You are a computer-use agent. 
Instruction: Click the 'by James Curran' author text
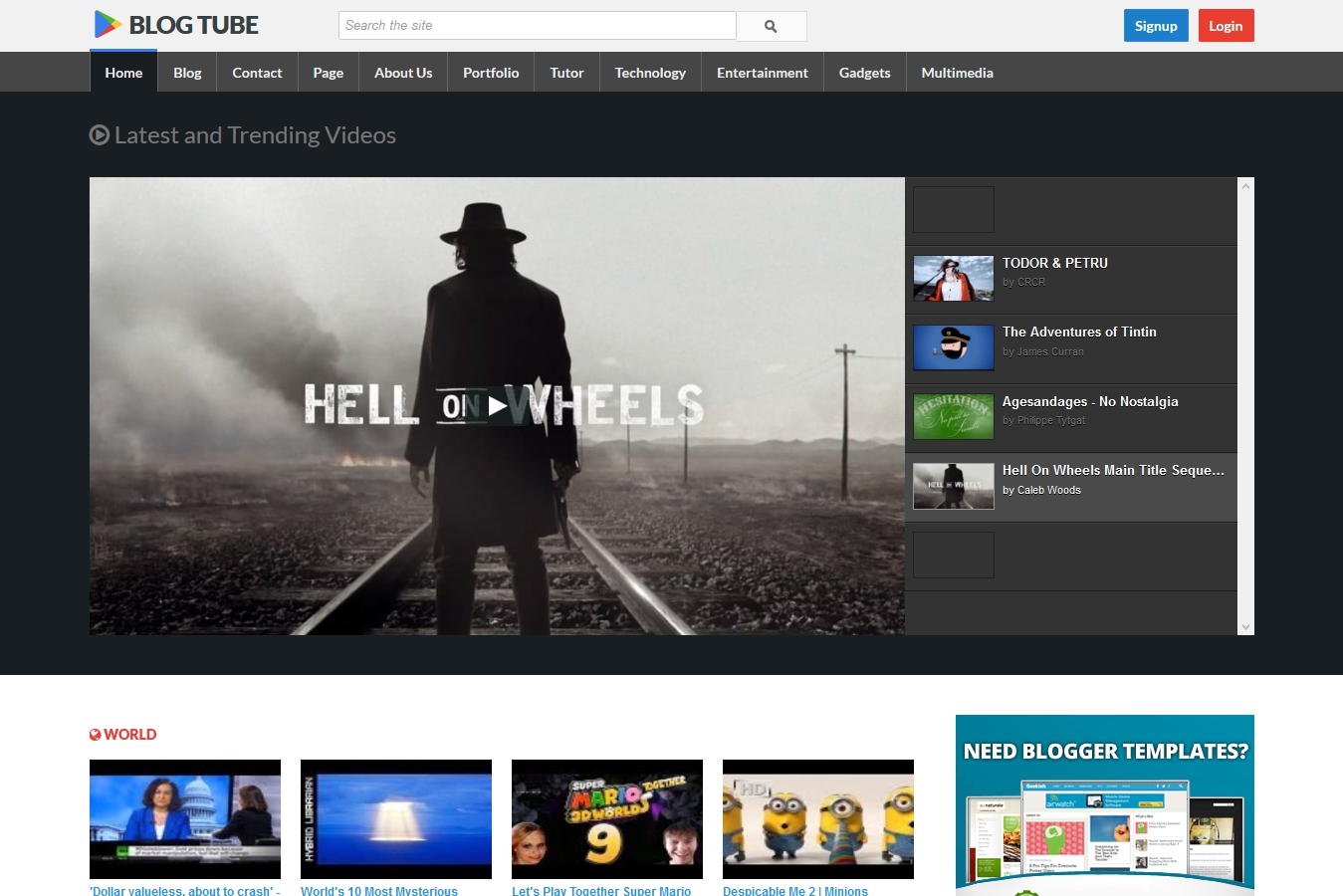pos(1043,351)
